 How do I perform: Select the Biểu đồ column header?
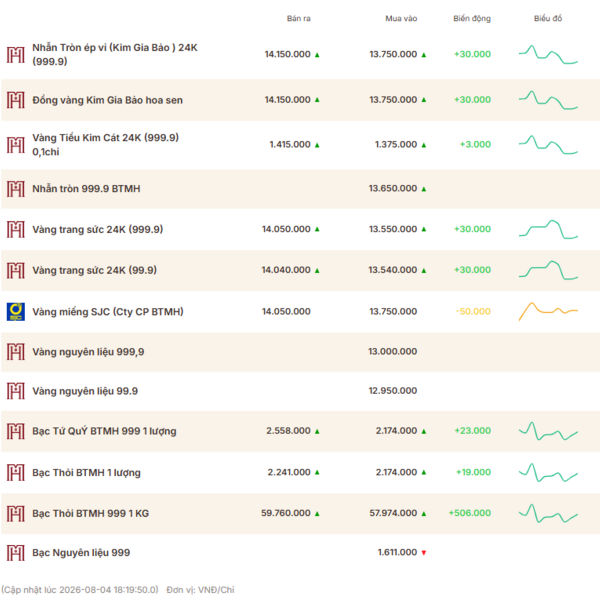(548, 18)
